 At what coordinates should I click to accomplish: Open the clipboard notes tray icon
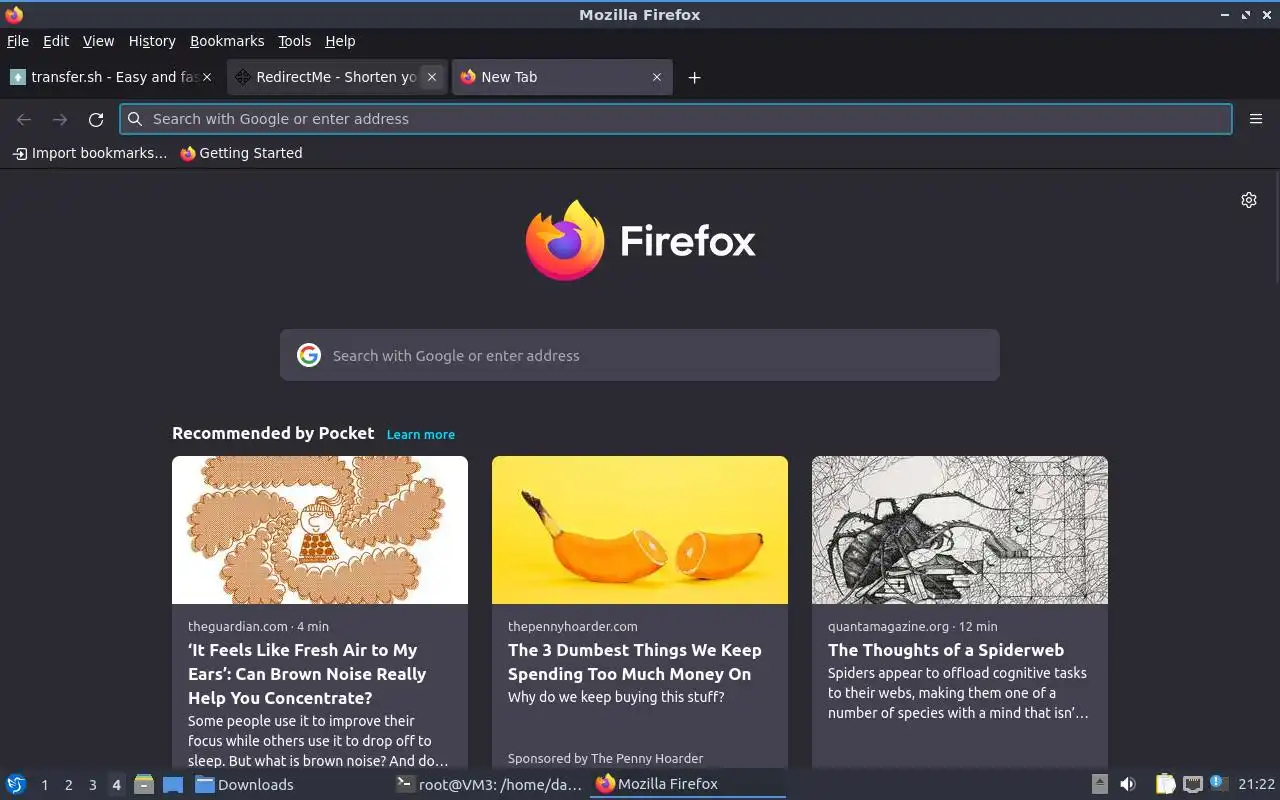click(x=1165, y=785)
